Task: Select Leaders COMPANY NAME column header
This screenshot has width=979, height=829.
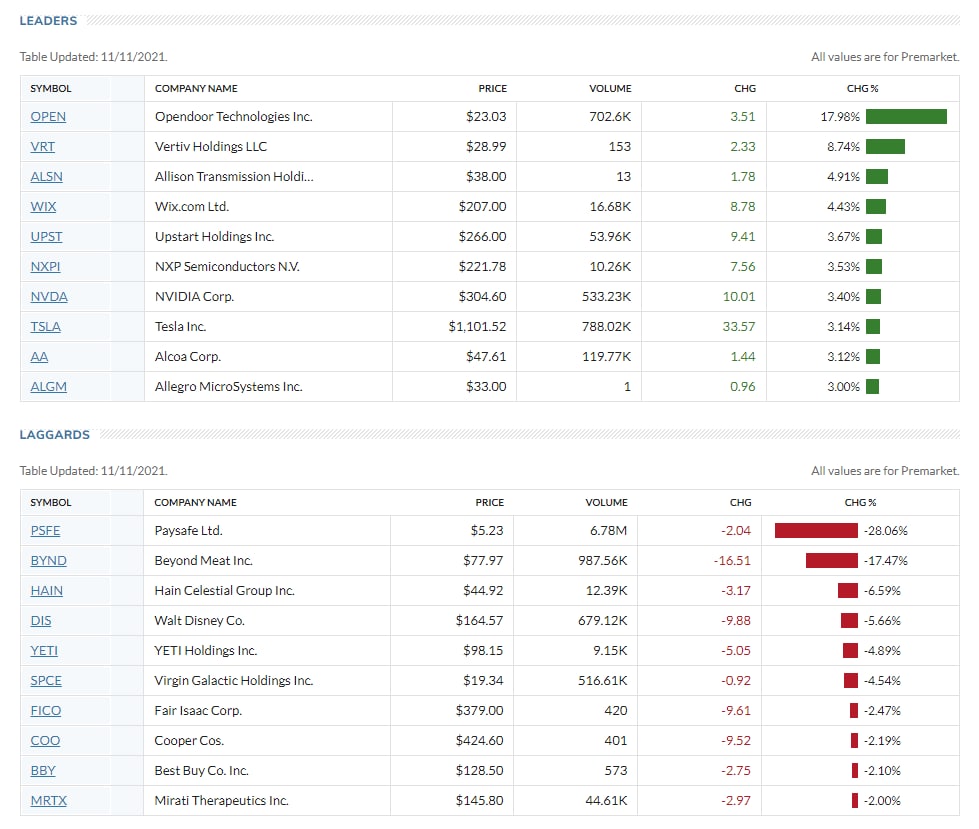Action: [196, 89]
